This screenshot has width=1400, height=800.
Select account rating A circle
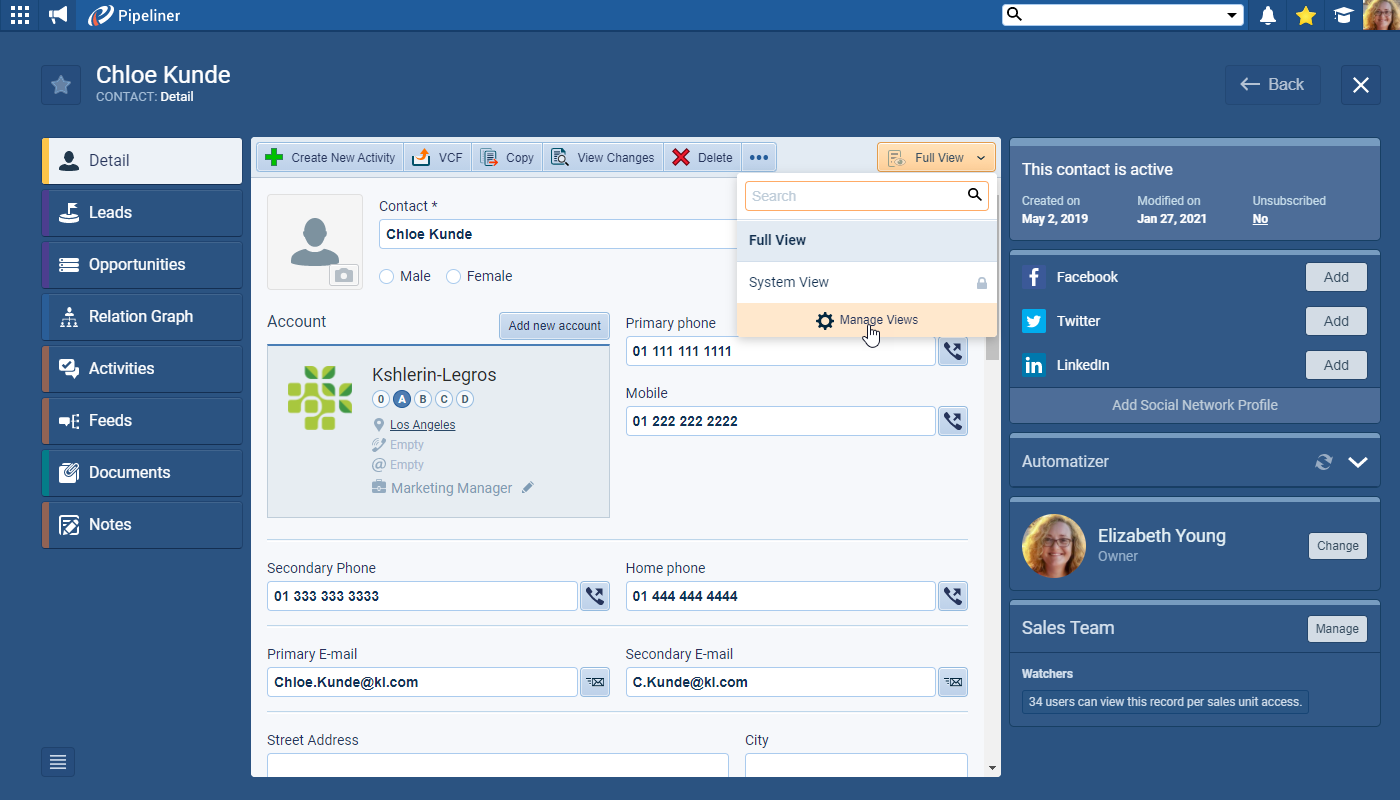coord(402,399)
